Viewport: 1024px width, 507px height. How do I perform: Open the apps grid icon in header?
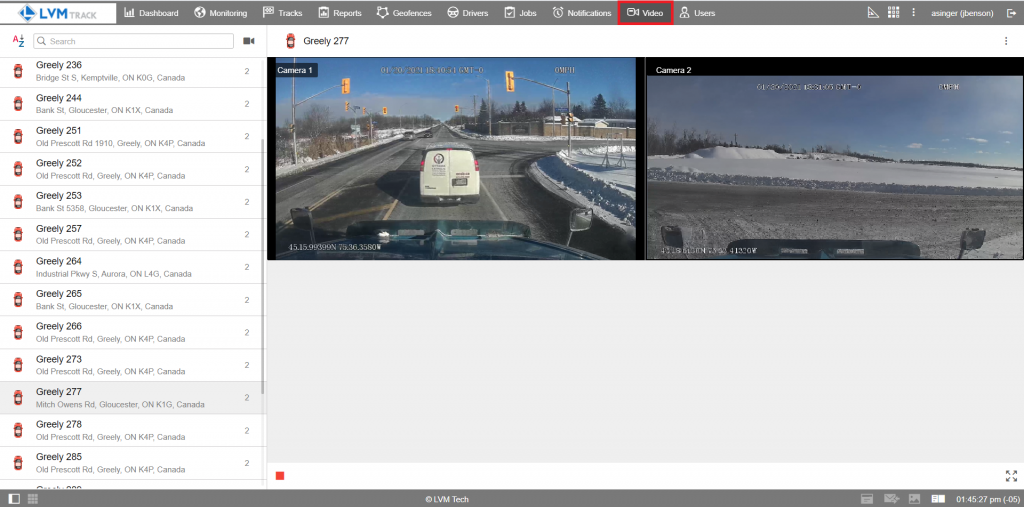(893, 13)
